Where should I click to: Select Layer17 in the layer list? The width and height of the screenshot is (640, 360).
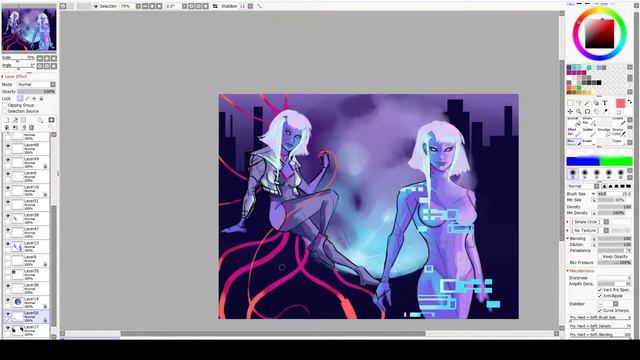tap(27, 330)
